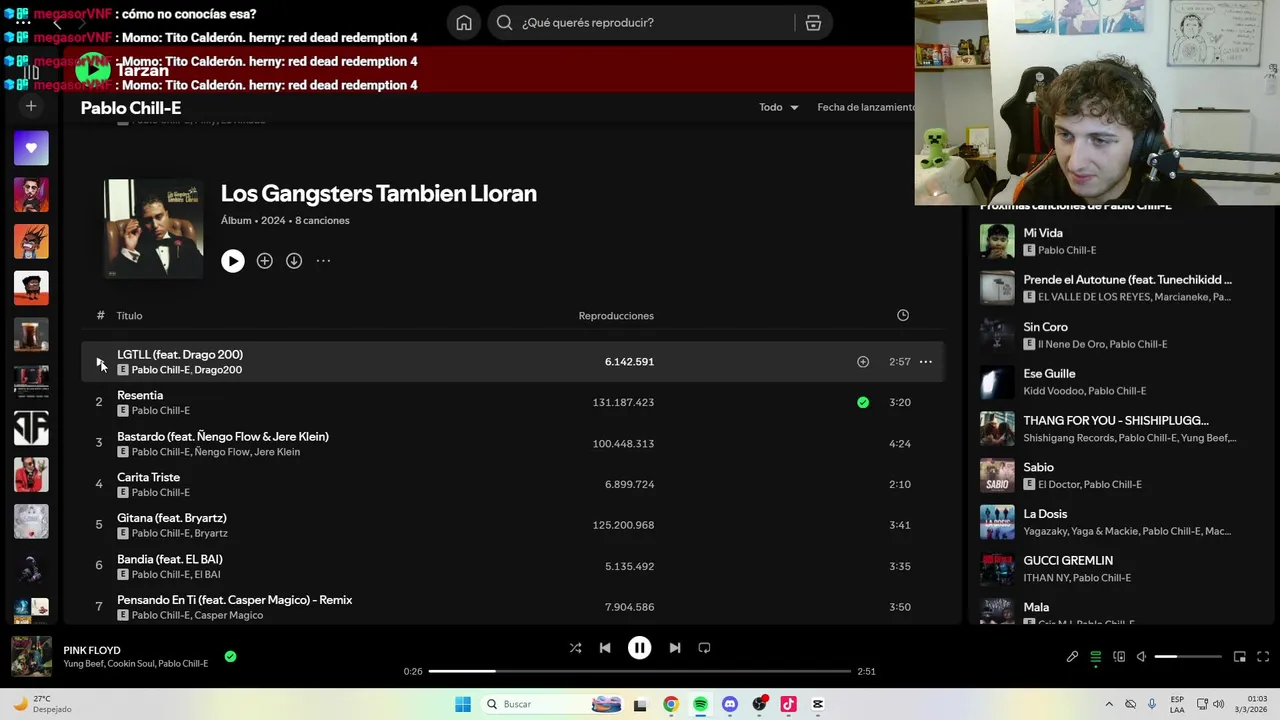Switch the player to full screen
This screenshot has width=1280, height=720.
pos(1263,657)
